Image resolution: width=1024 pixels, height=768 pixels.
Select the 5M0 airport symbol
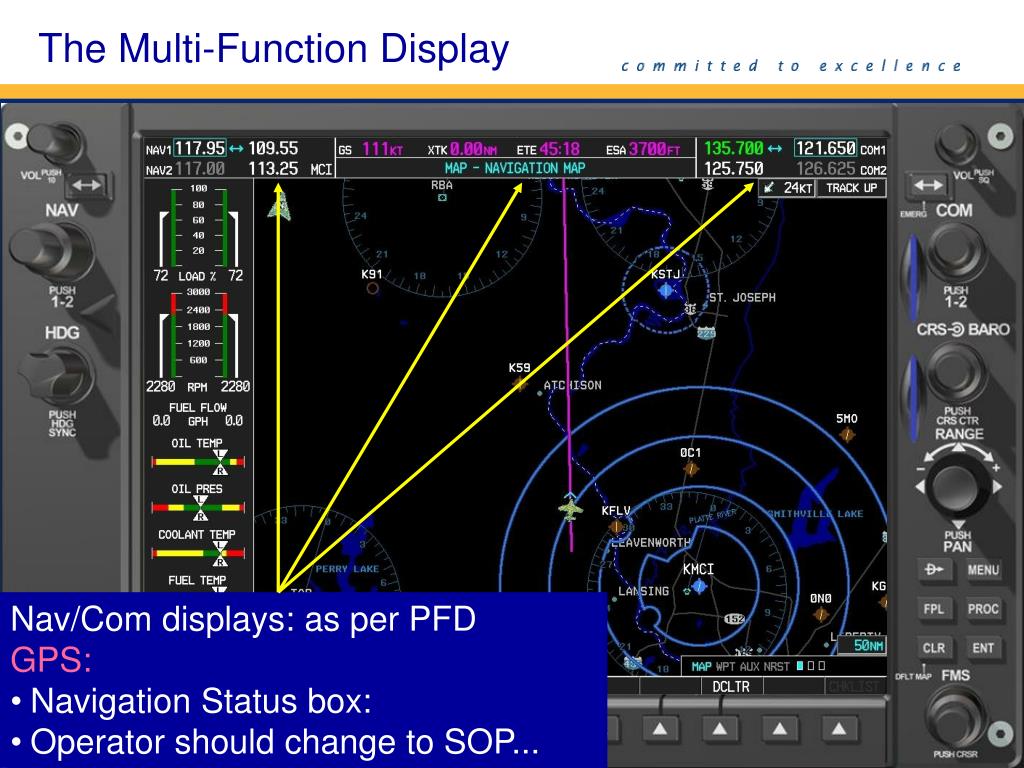[x=847, y=434]
